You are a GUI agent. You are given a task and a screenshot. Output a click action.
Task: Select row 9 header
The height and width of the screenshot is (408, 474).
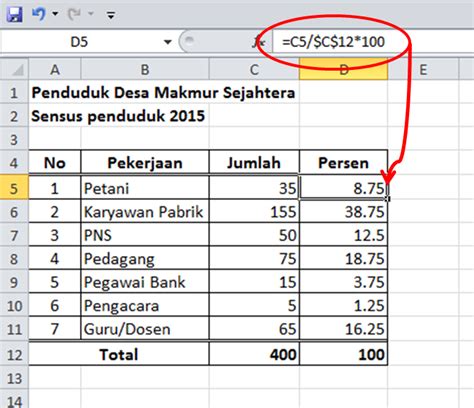pyautogui.click(x=14, y=282)
